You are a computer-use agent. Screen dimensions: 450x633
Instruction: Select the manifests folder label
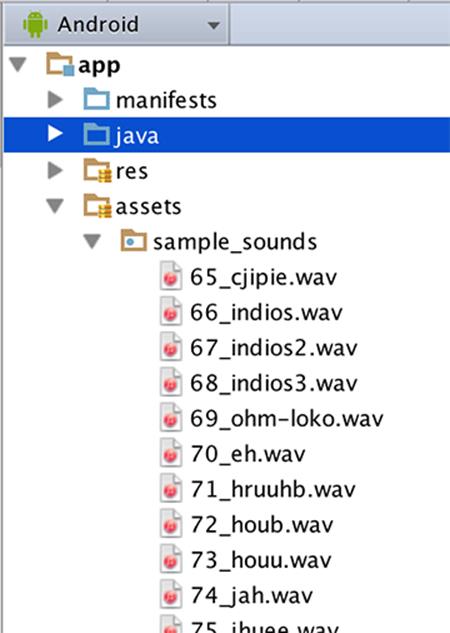click(x=166, y=101)
